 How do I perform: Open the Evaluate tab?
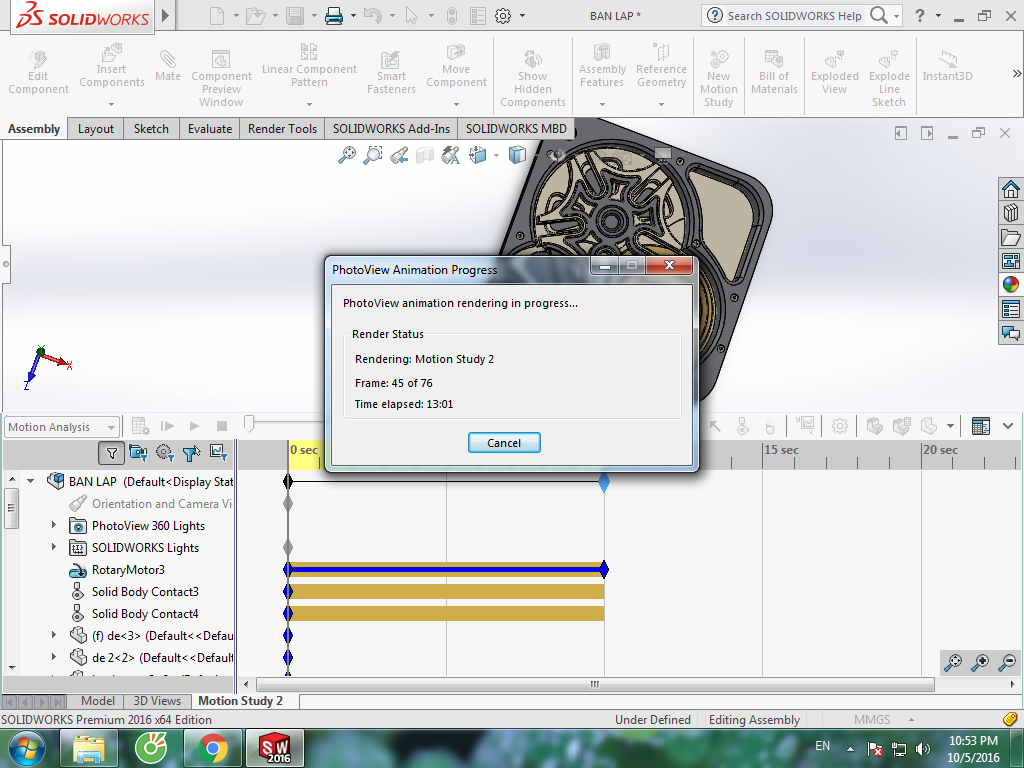210,129
